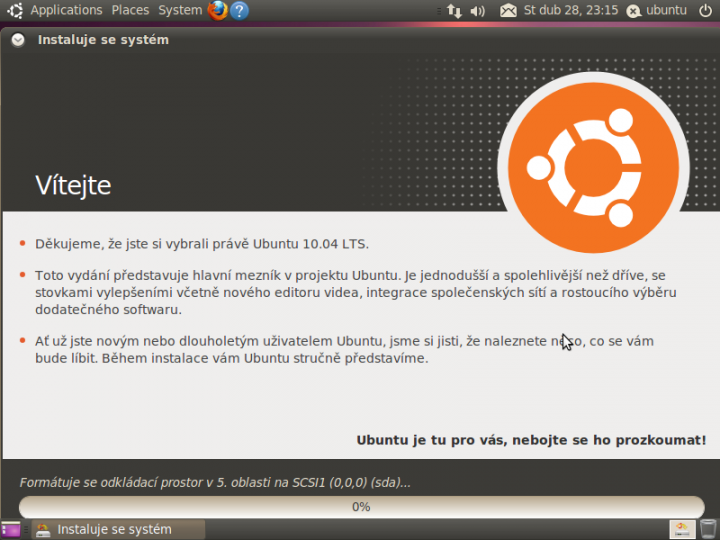Launch Firefox from the top panel
Viewport: 720px width, 540px height.
218,10
